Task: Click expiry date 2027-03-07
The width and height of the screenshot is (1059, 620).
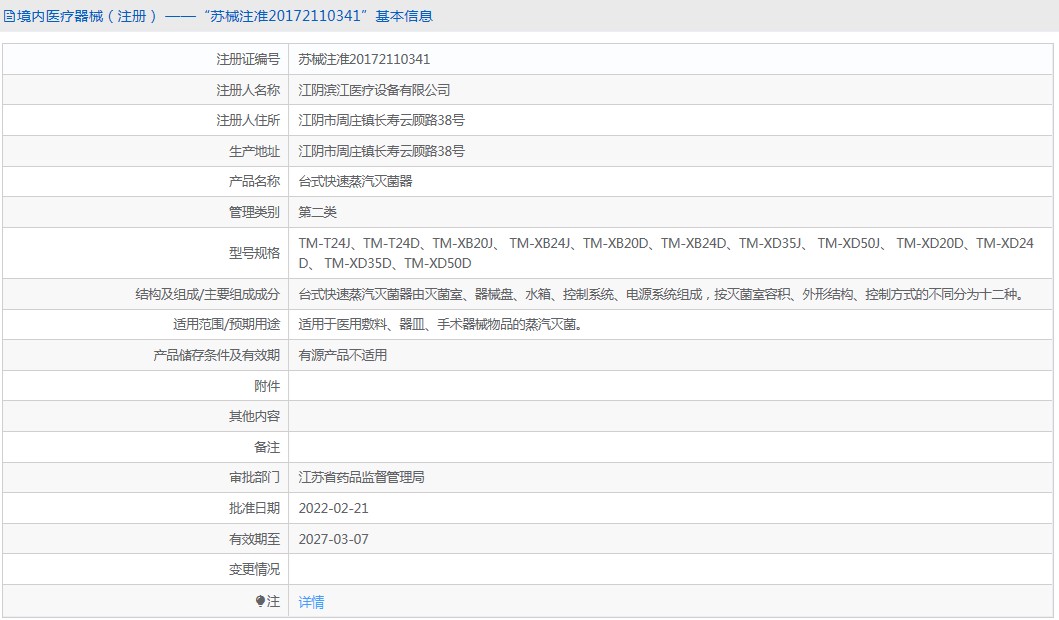Action: click(x=334, y=539)
